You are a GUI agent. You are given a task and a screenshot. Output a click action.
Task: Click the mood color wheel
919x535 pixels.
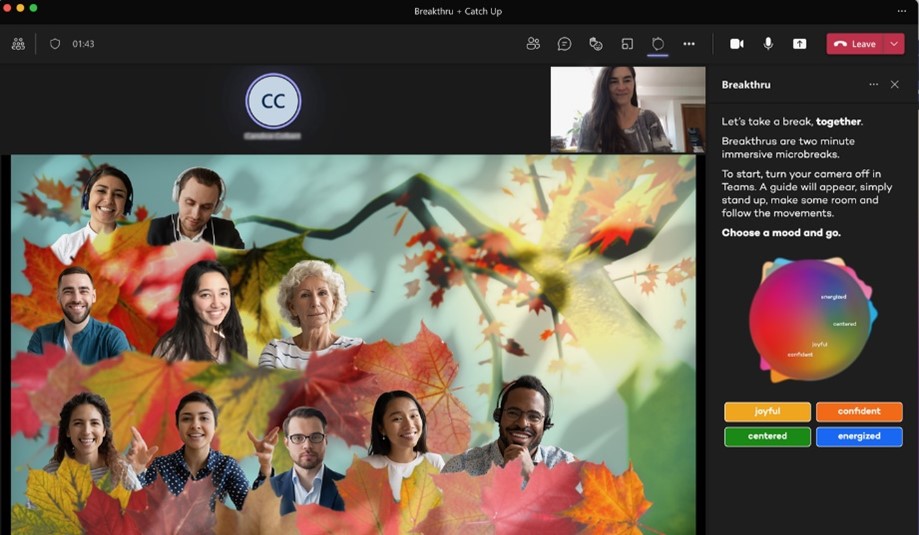click(x=811, y=320)
